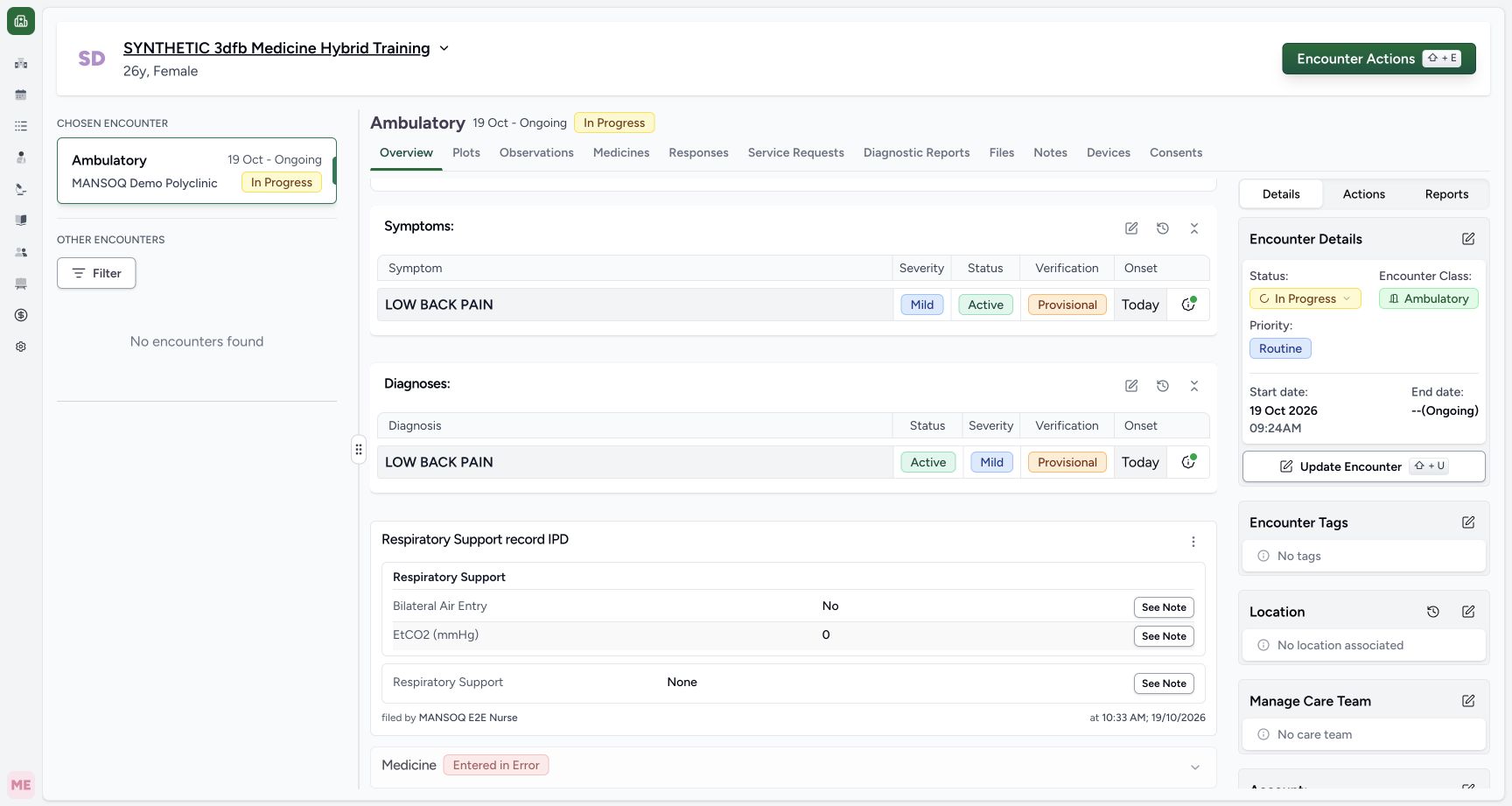The width and height of the screenshot is (1512, 806).
Task: View Symptoms history
Action: click(x=1163, y=228)
